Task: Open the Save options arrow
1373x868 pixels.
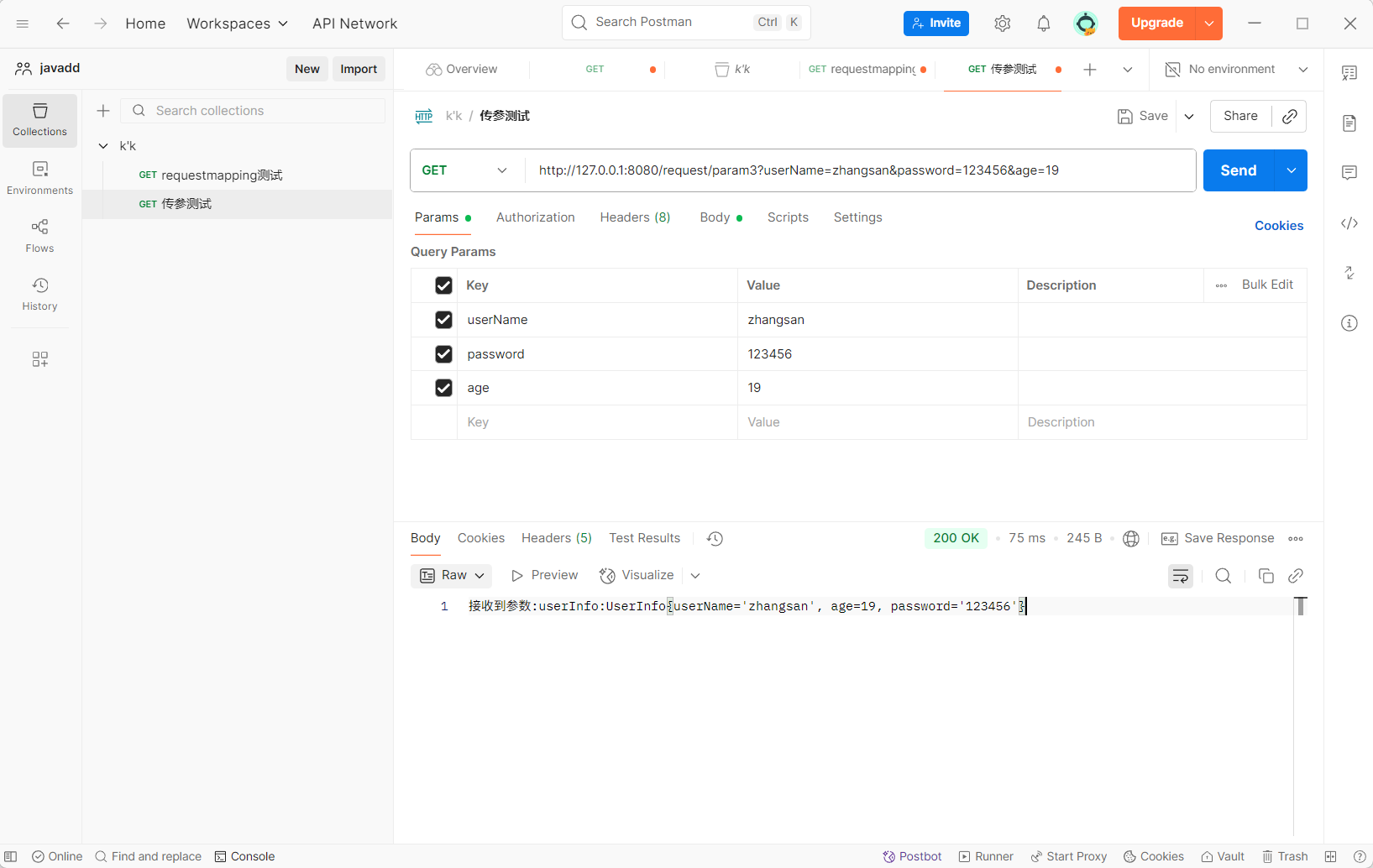Action: pyautogui.click(x=1188, y=117)
